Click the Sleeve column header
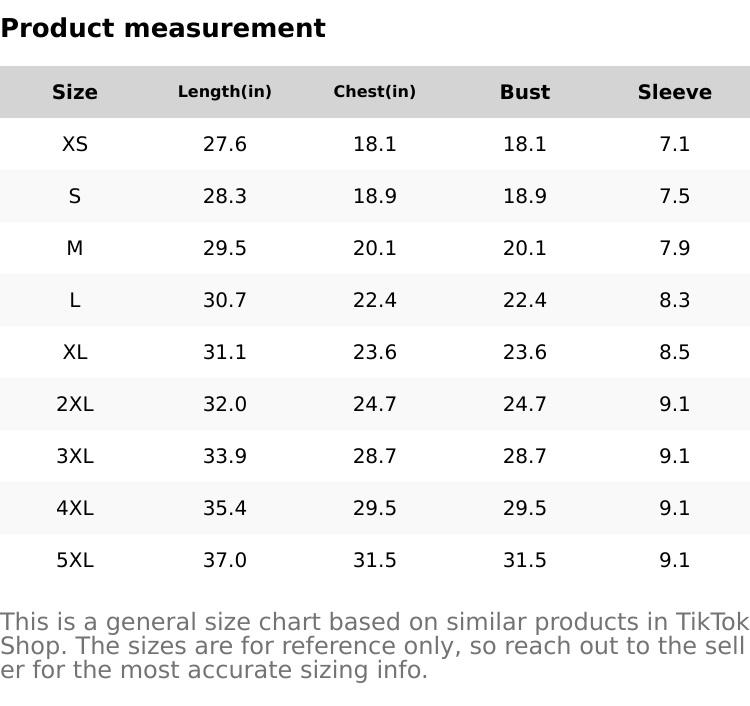The height and width of the screenshot is (706, 750). pos(675,92)
